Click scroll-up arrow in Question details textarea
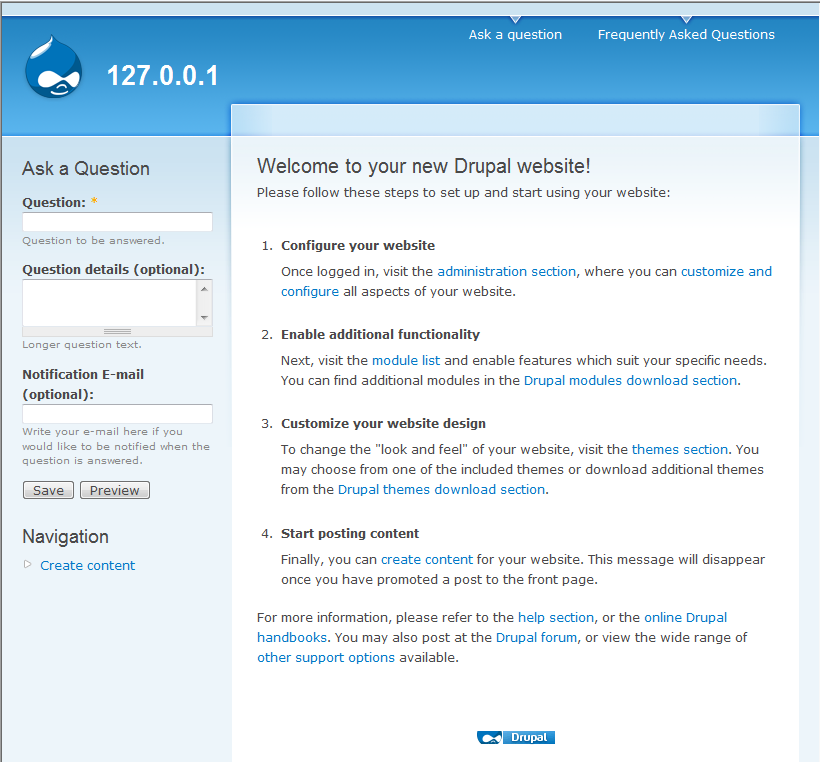This screenshot has height=762, width=820. (x=204, y=289)
